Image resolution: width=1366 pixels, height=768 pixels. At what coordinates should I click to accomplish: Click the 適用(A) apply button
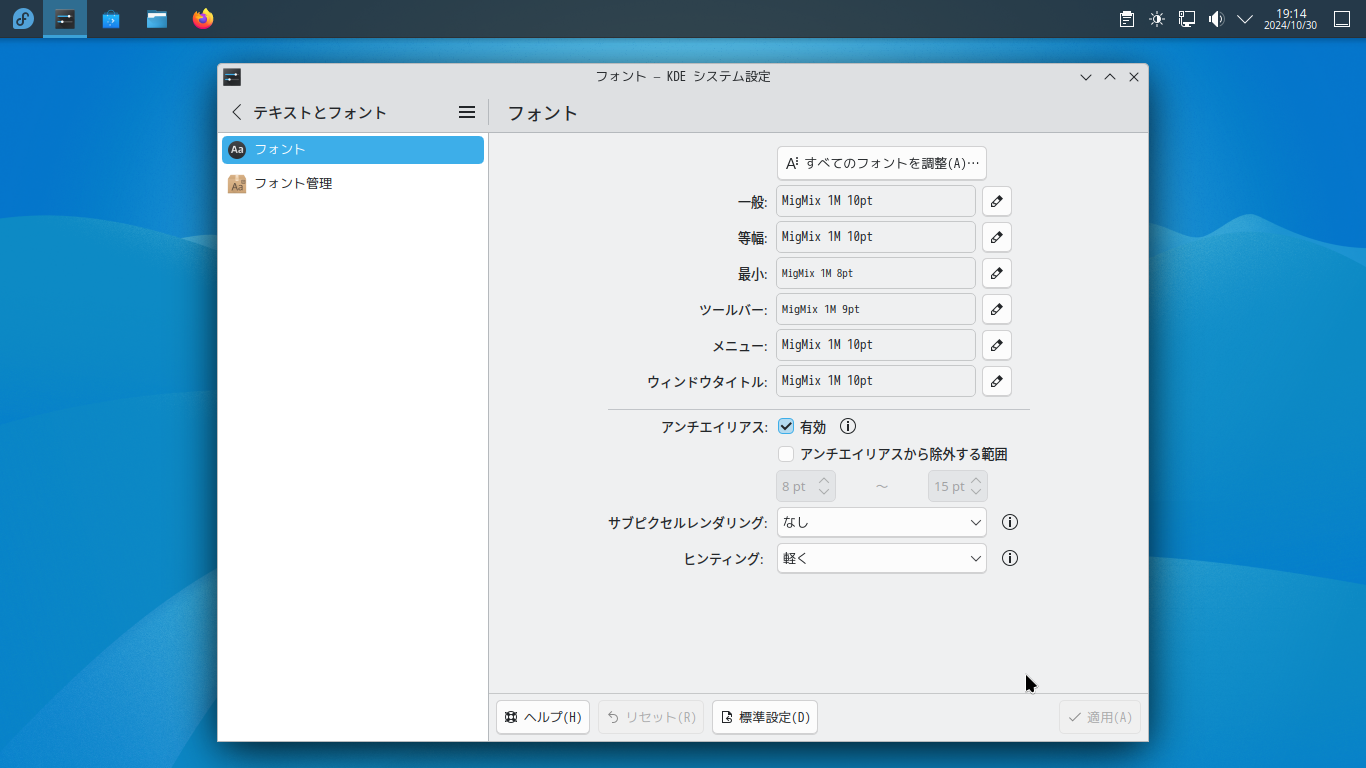click(1100, 717)
